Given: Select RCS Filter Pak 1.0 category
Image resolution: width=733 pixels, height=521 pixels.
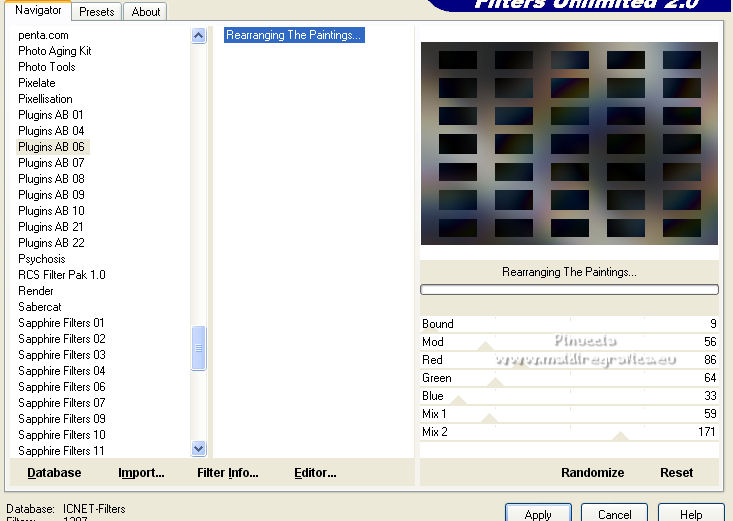Looking at the screenshot, I should tap(62, 275).
